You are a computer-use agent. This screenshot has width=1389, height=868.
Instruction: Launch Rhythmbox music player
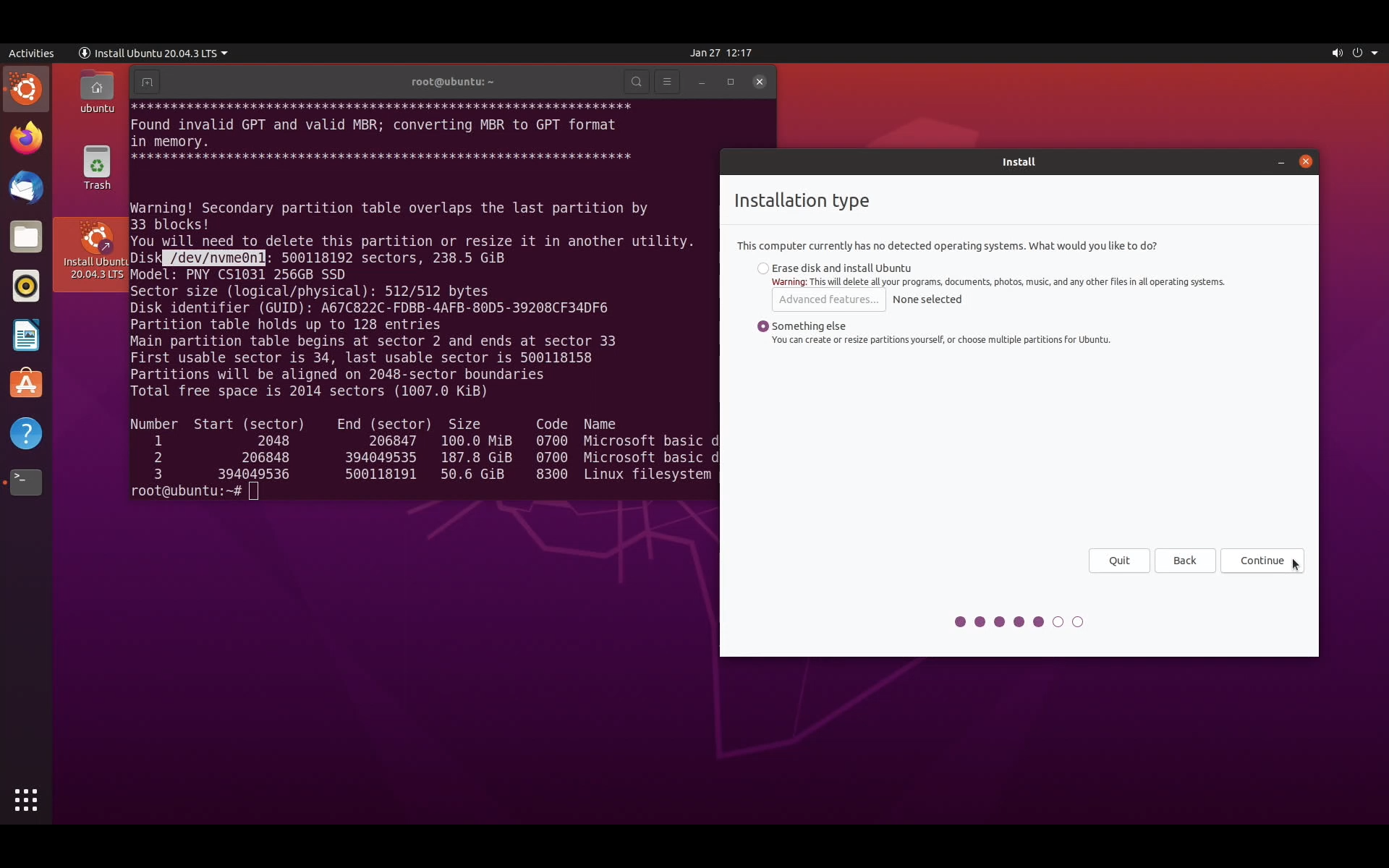point(26,286)
